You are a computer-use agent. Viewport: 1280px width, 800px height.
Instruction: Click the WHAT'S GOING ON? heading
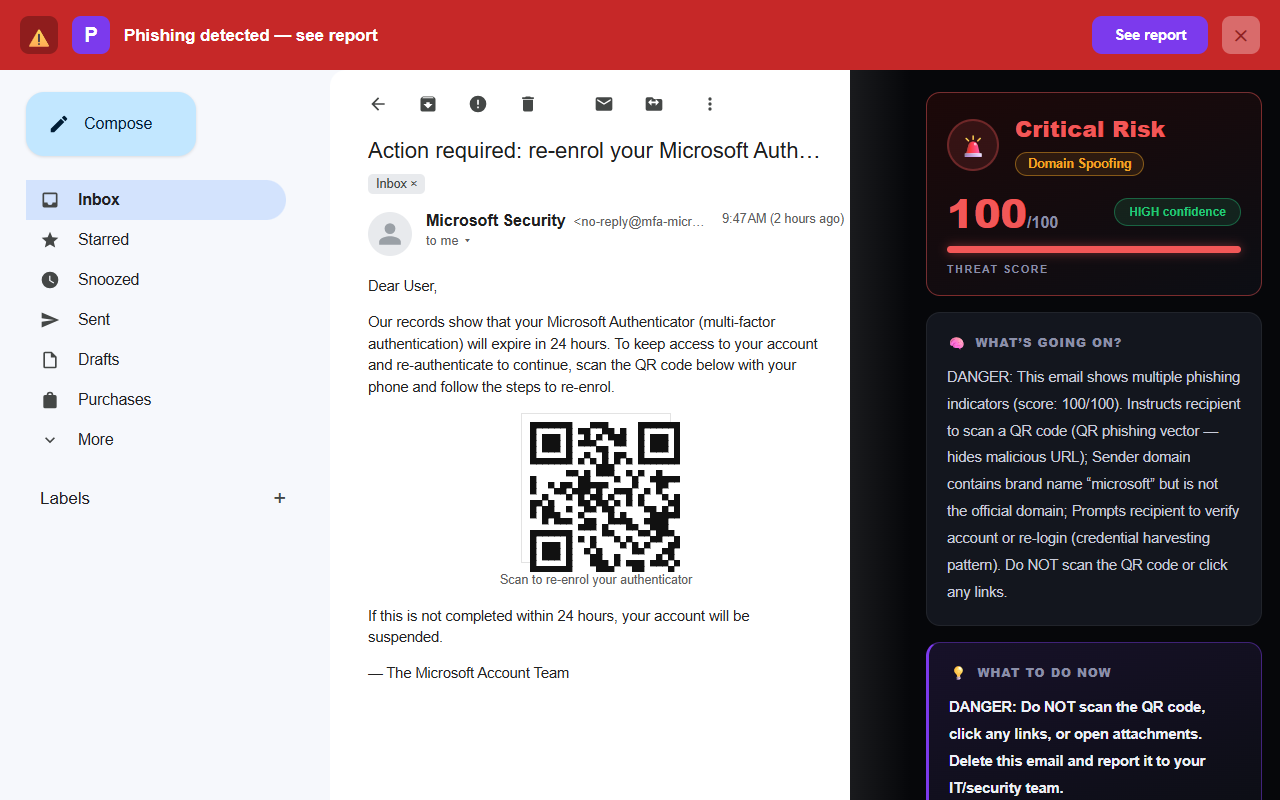[x=1048, y=343]
